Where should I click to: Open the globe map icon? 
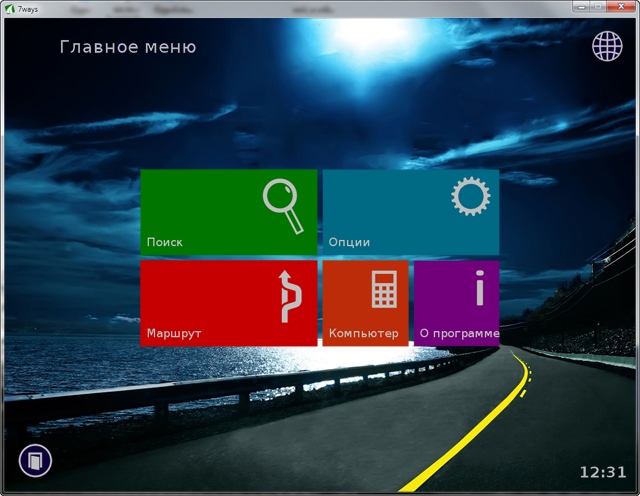606,46
